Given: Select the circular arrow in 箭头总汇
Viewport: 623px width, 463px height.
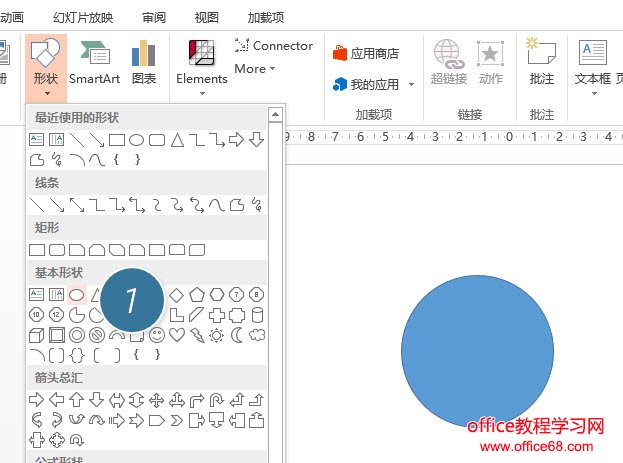Looking at the screenshot, I should click(77, 440).
